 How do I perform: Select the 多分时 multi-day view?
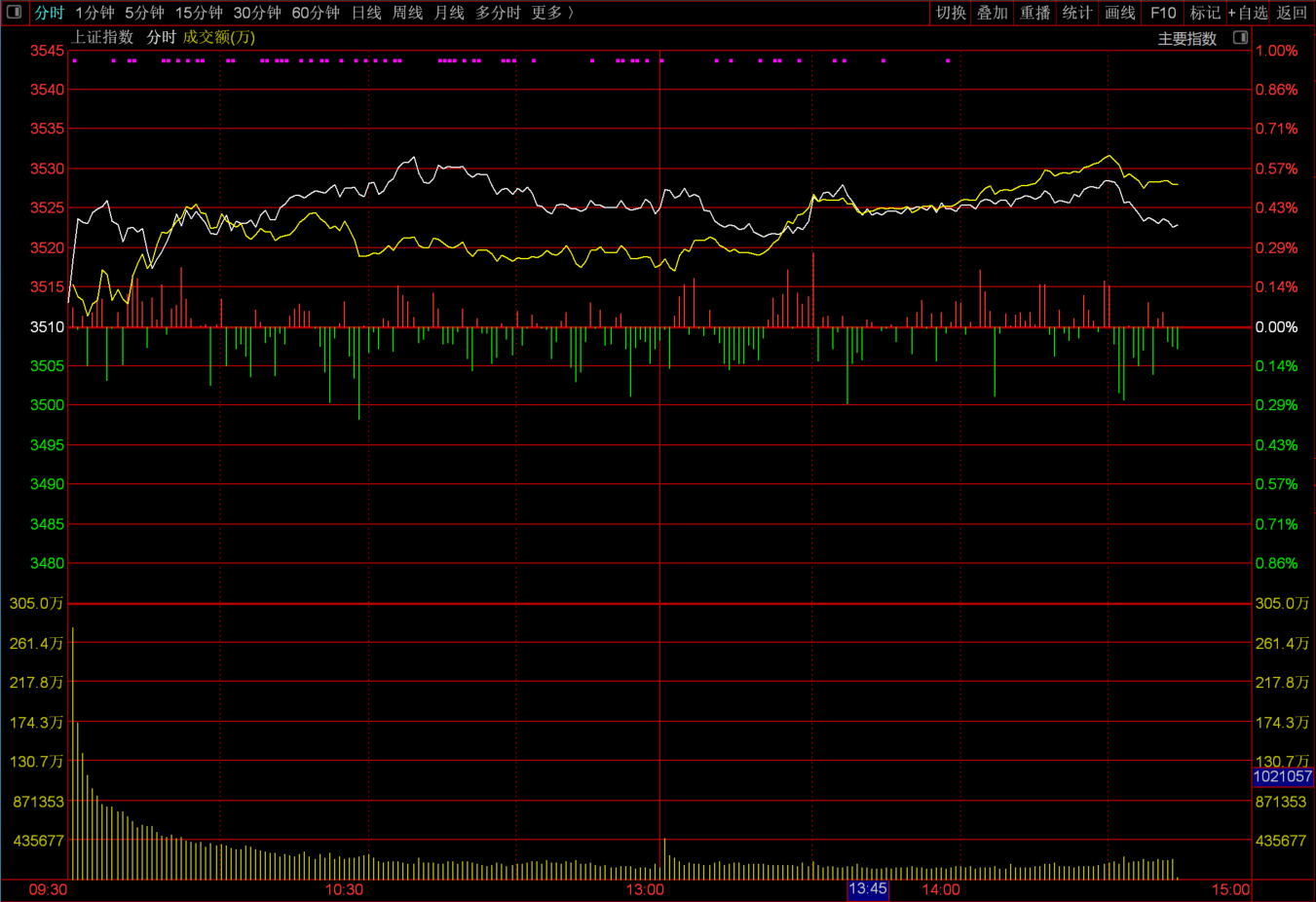click(x=498, y=13)
